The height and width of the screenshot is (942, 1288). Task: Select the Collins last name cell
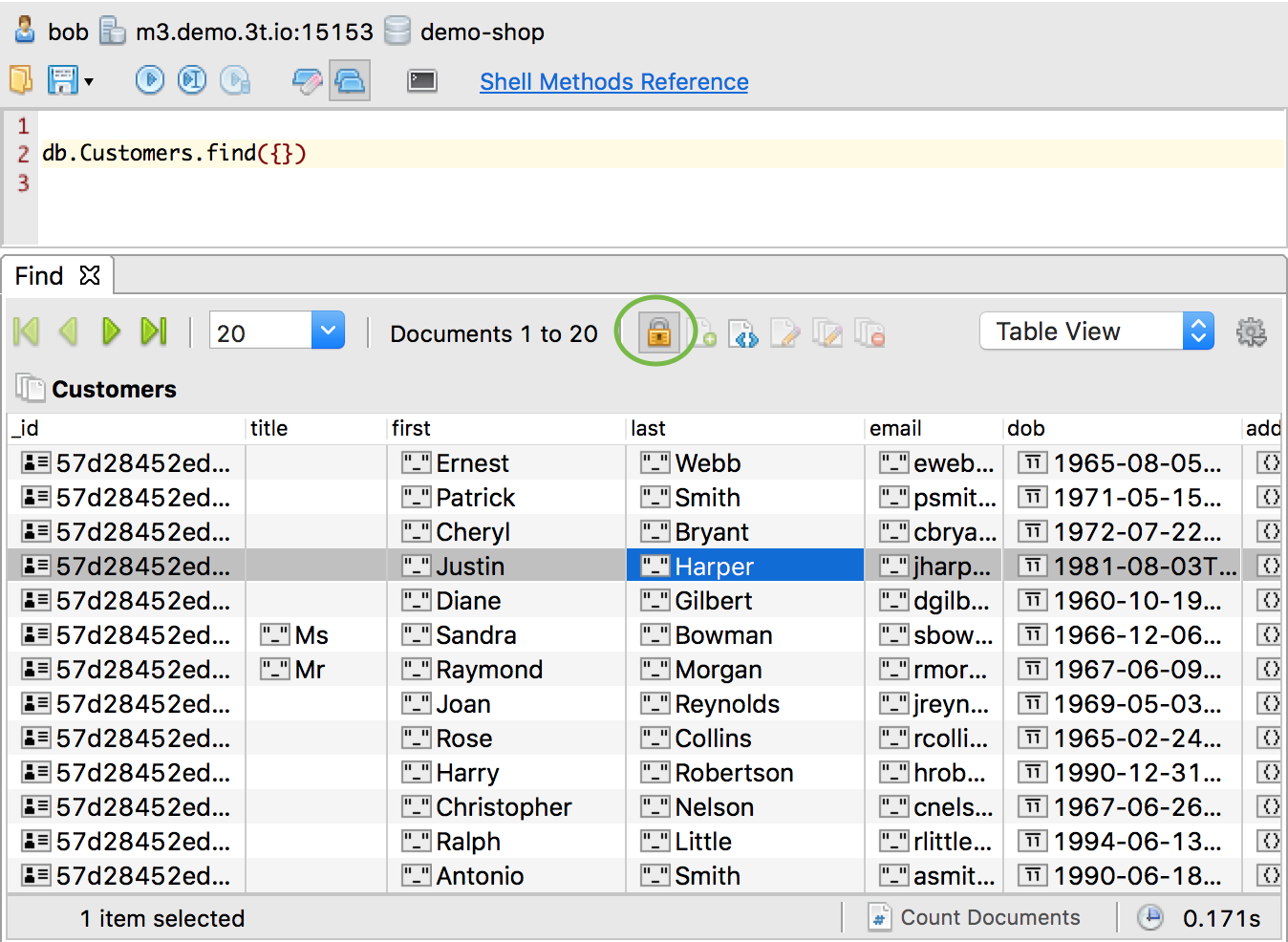point(745,739)
